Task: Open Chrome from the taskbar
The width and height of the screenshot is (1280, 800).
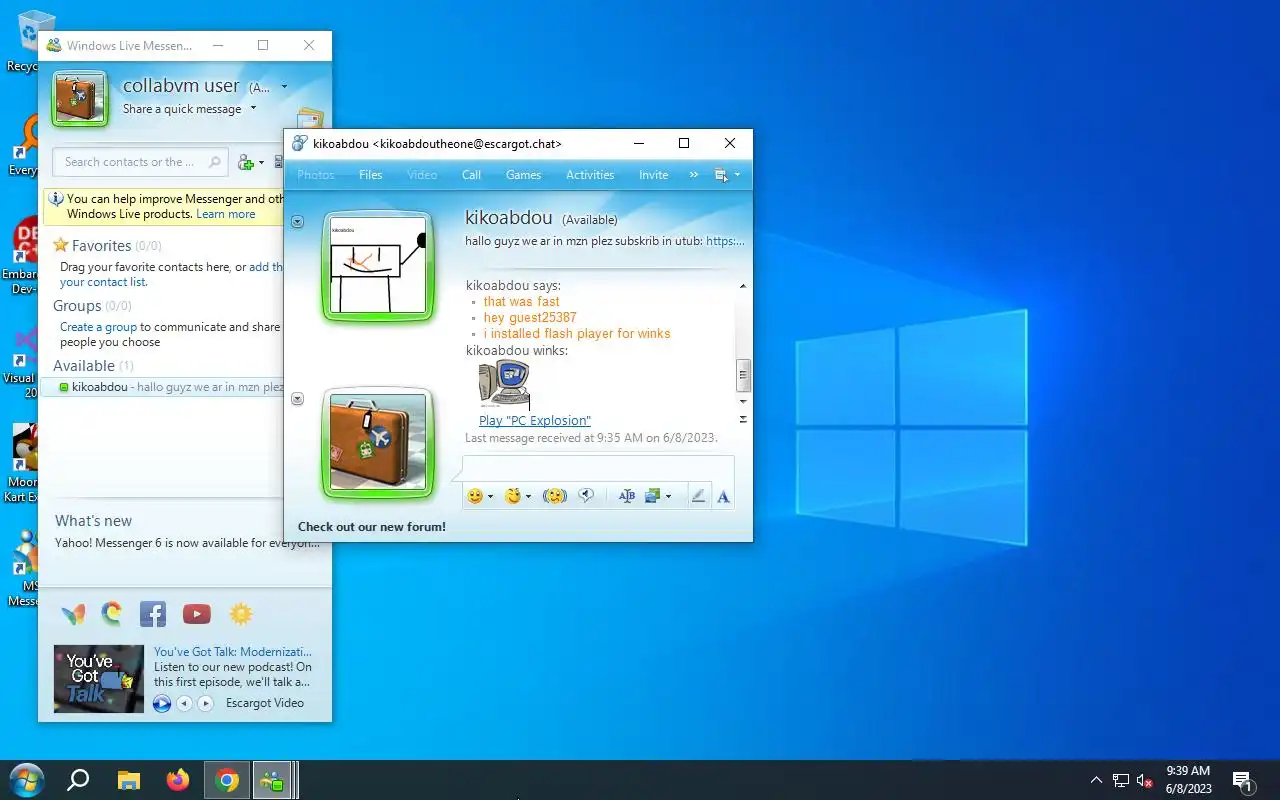Action: (227, 780)
